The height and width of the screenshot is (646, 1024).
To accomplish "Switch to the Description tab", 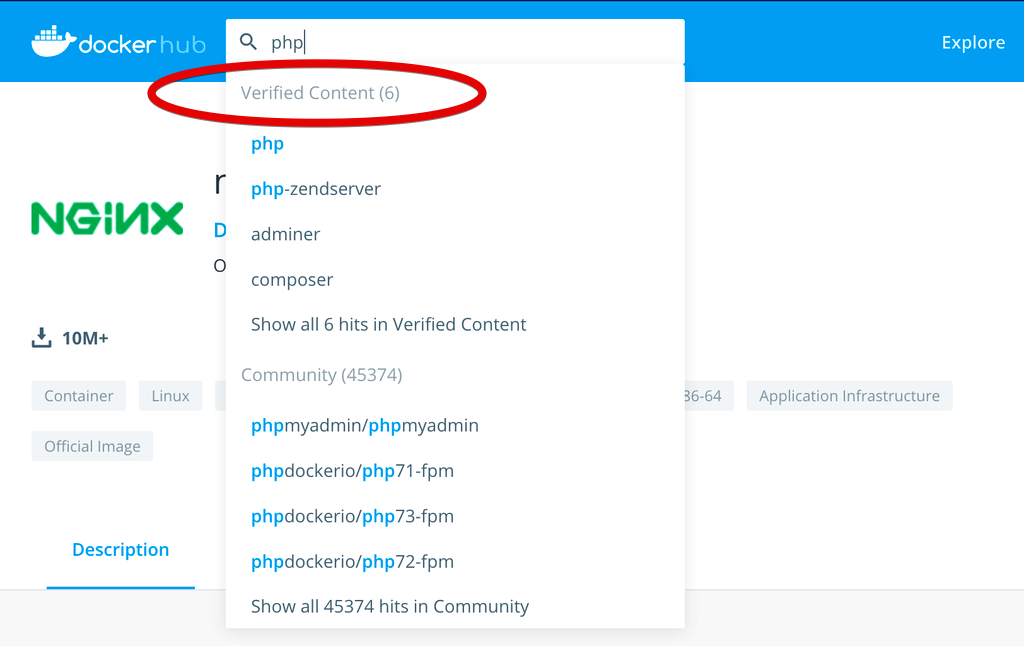I will (120, 549).
